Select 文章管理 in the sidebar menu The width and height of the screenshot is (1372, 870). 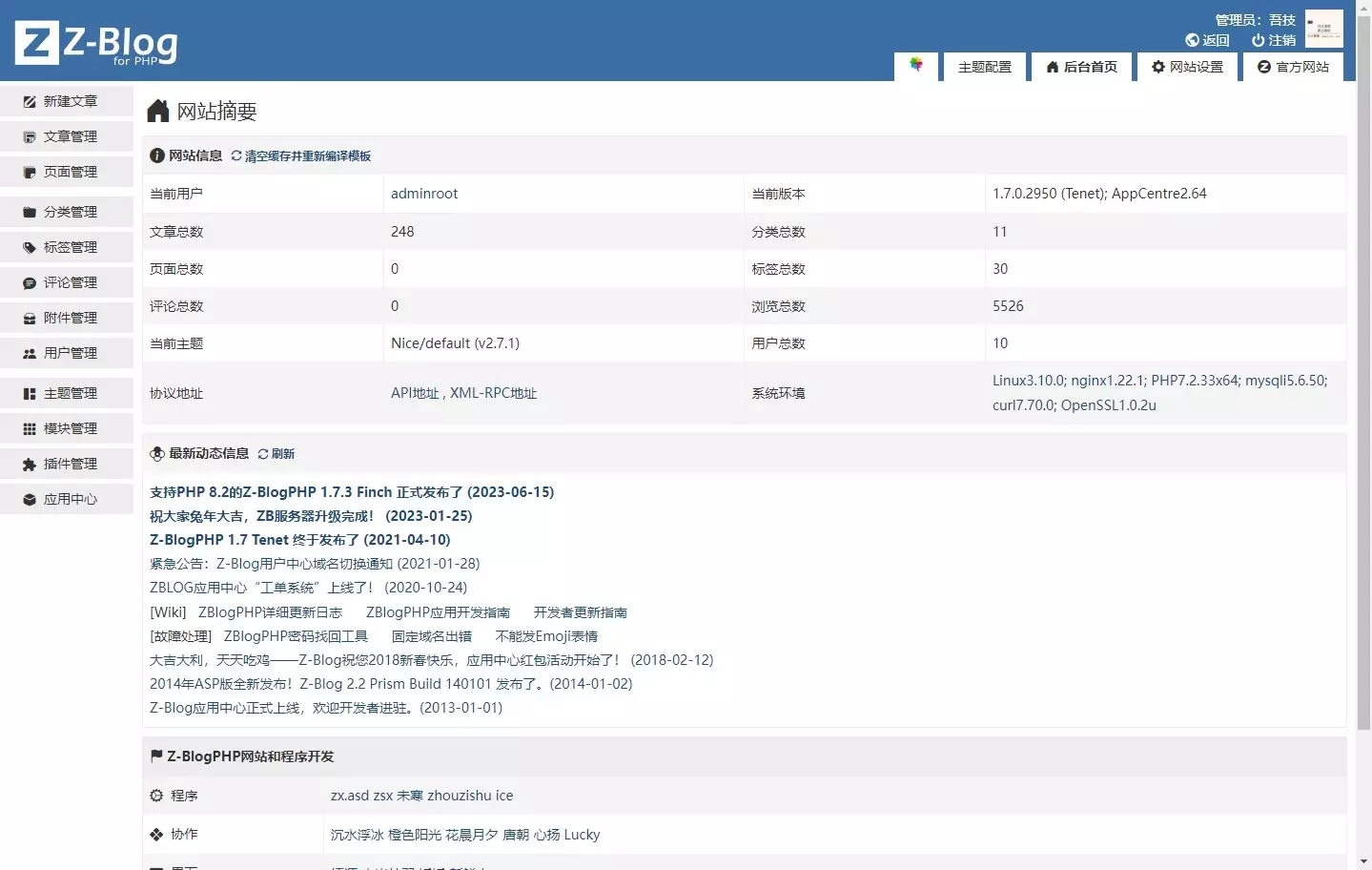(x=67, y=136)
